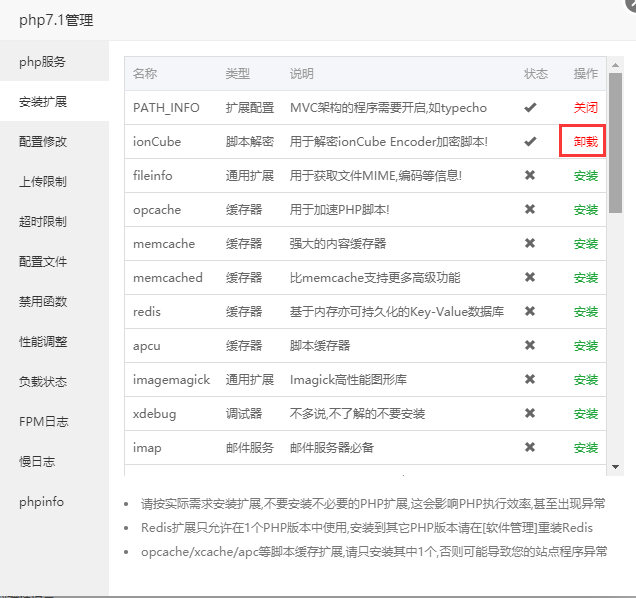Click the scroll down arrow of extension list
The width and height of the screenshot is (636, 598).
pos(615,466)
